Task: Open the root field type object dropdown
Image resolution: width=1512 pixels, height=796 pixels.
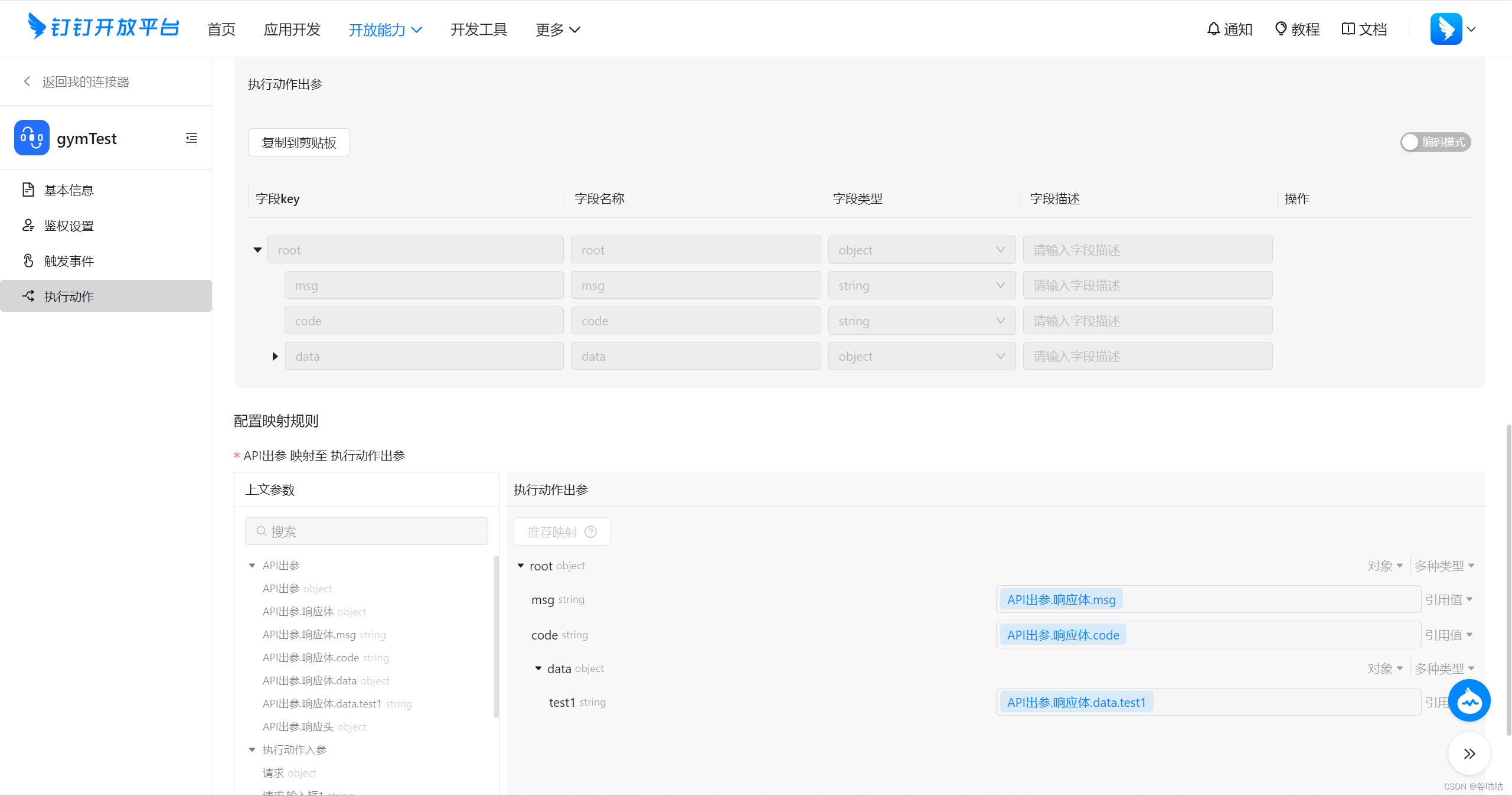Action: point(922,250)
